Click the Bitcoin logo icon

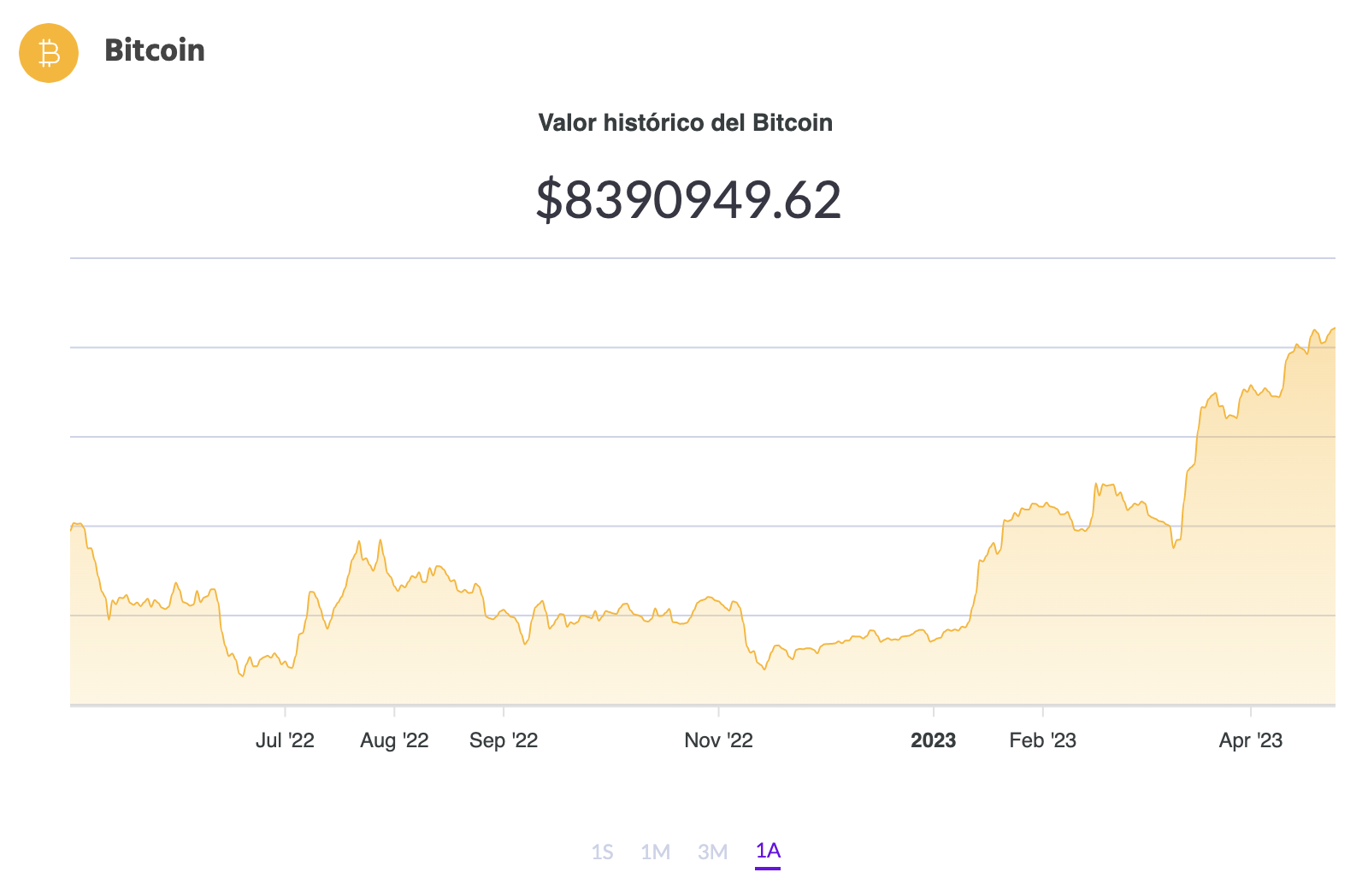click(x=49, y=53)
